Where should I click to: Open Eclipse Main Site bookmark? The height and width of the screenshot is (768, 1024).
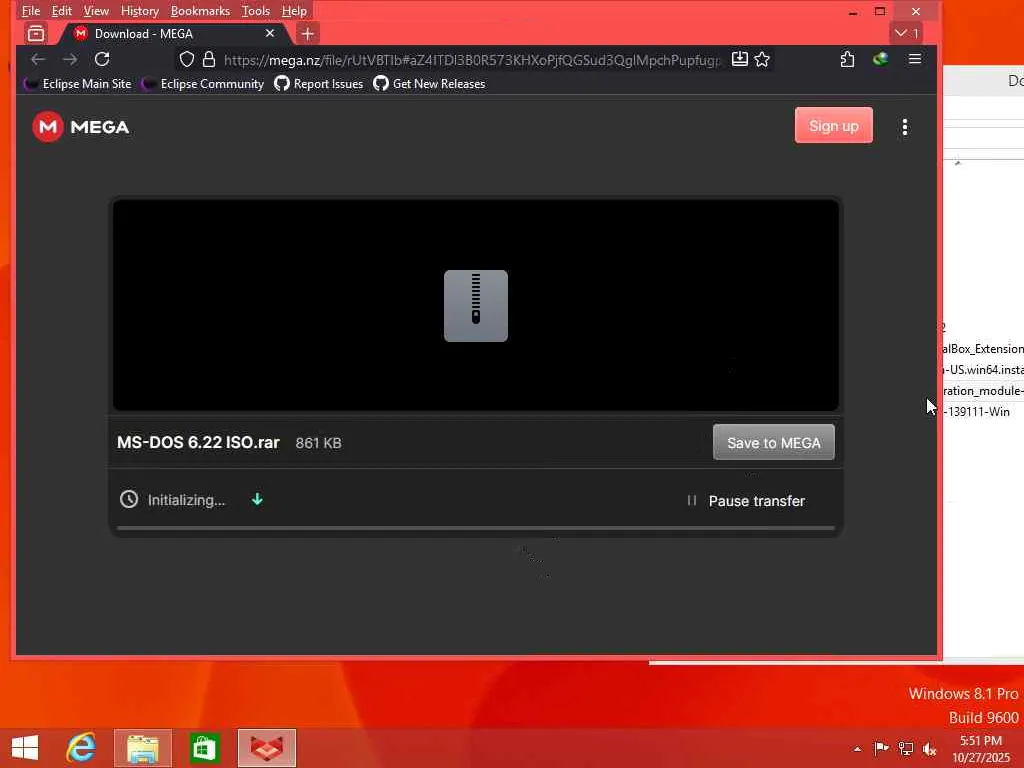77,84
